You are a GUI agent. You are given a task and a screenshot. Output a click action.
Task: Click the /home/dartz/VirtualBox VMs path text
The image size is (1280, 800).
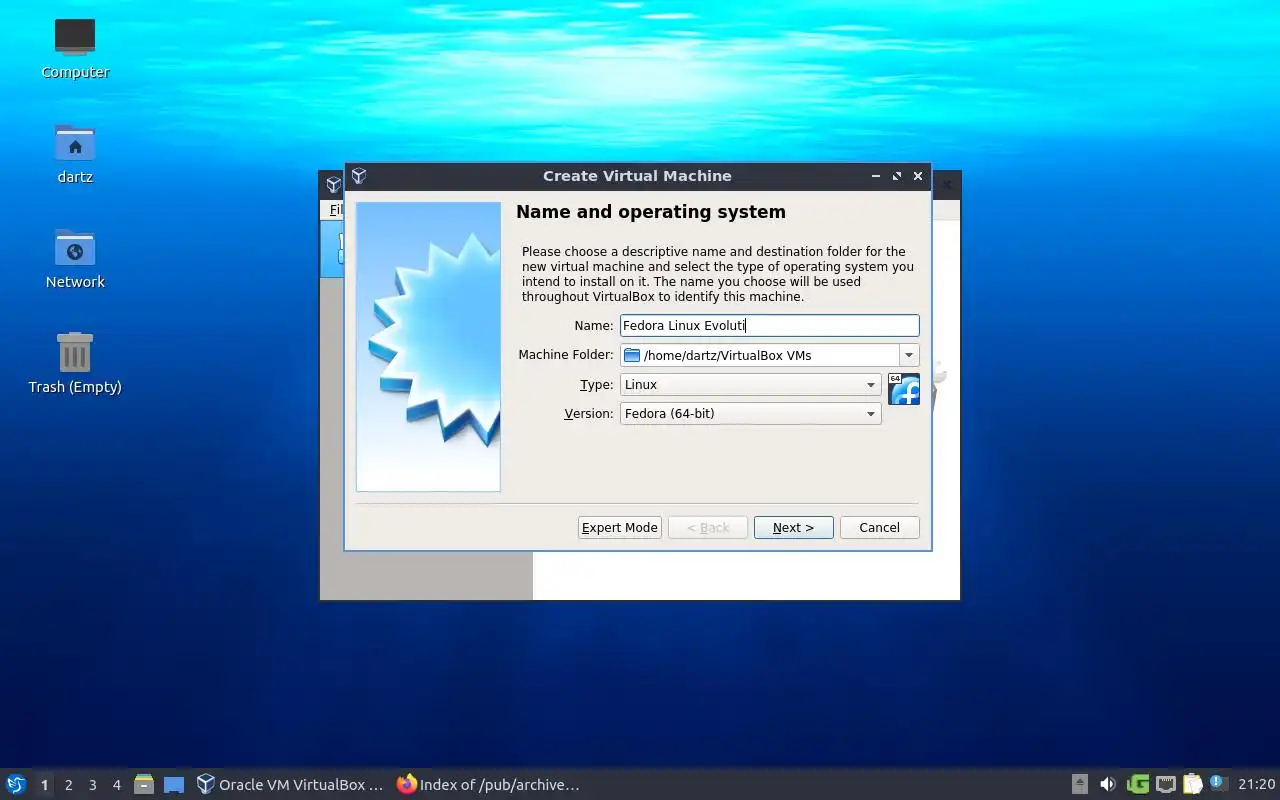(x=728, y=355)
